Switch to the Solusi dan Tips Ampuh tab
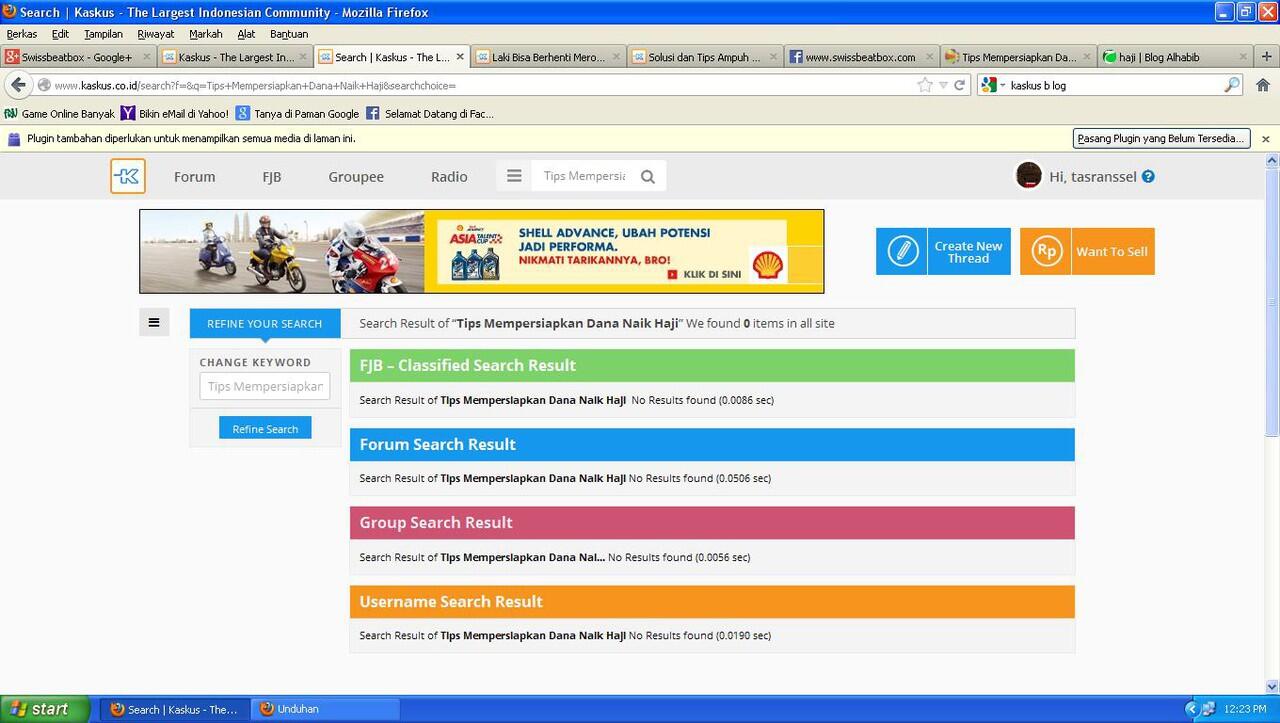Viewport: 1280px width, 723px height. pos(706,57)
